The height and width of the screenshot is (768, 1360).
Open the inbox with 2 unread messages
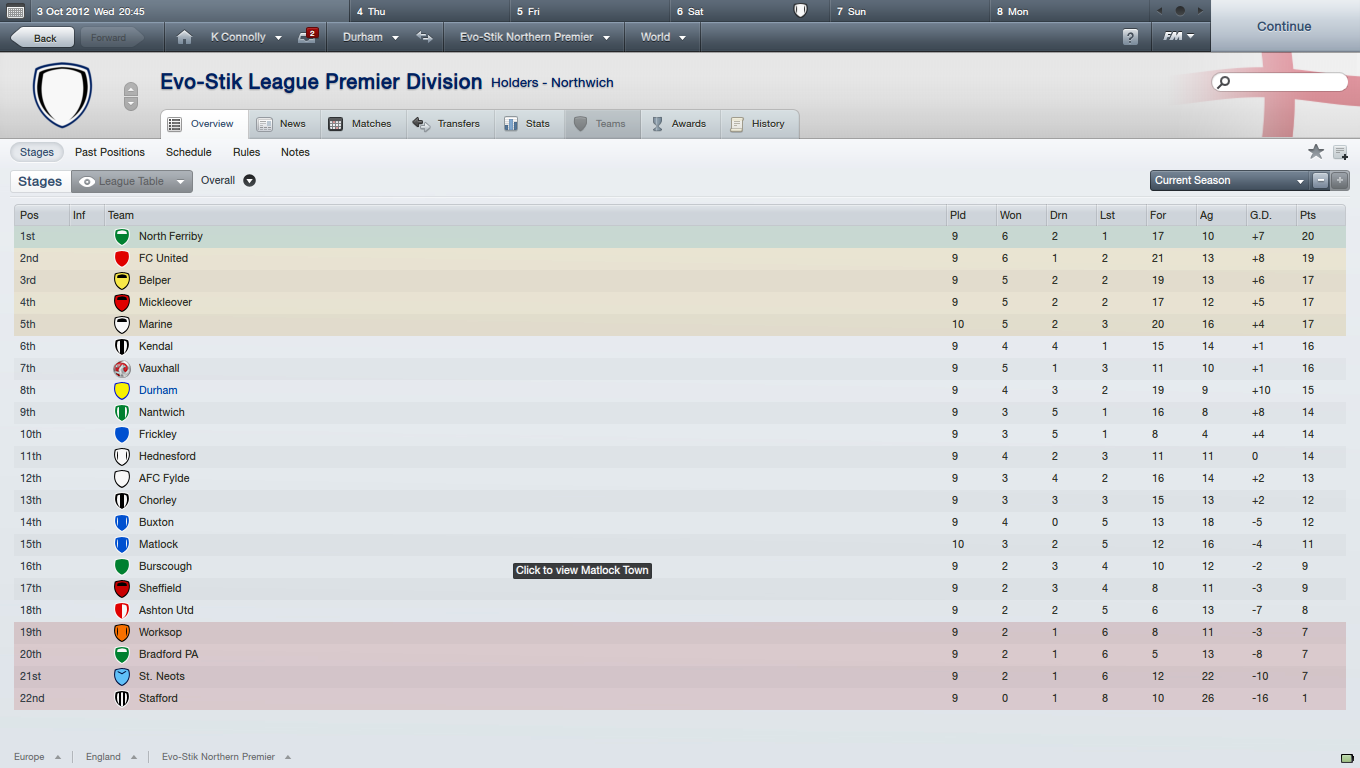pos(307,37)
